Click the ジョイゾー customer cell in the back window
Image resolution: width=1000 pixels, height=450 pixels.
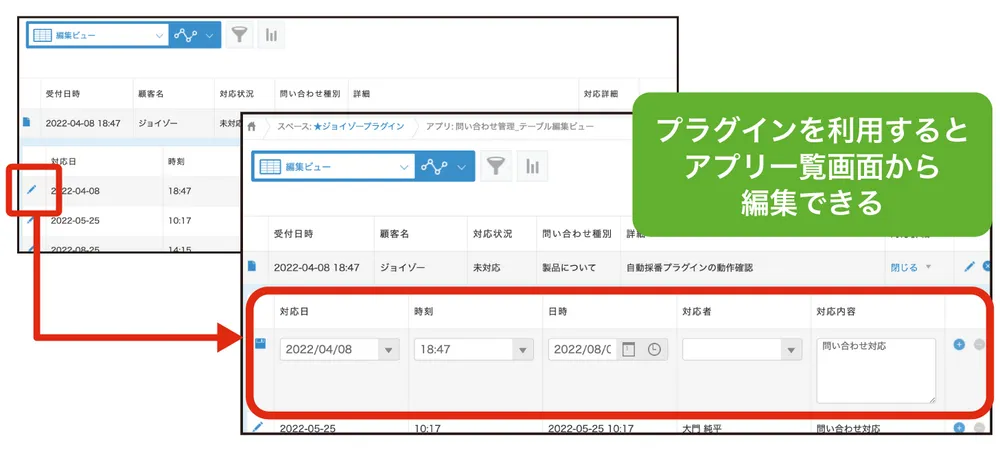158,123
